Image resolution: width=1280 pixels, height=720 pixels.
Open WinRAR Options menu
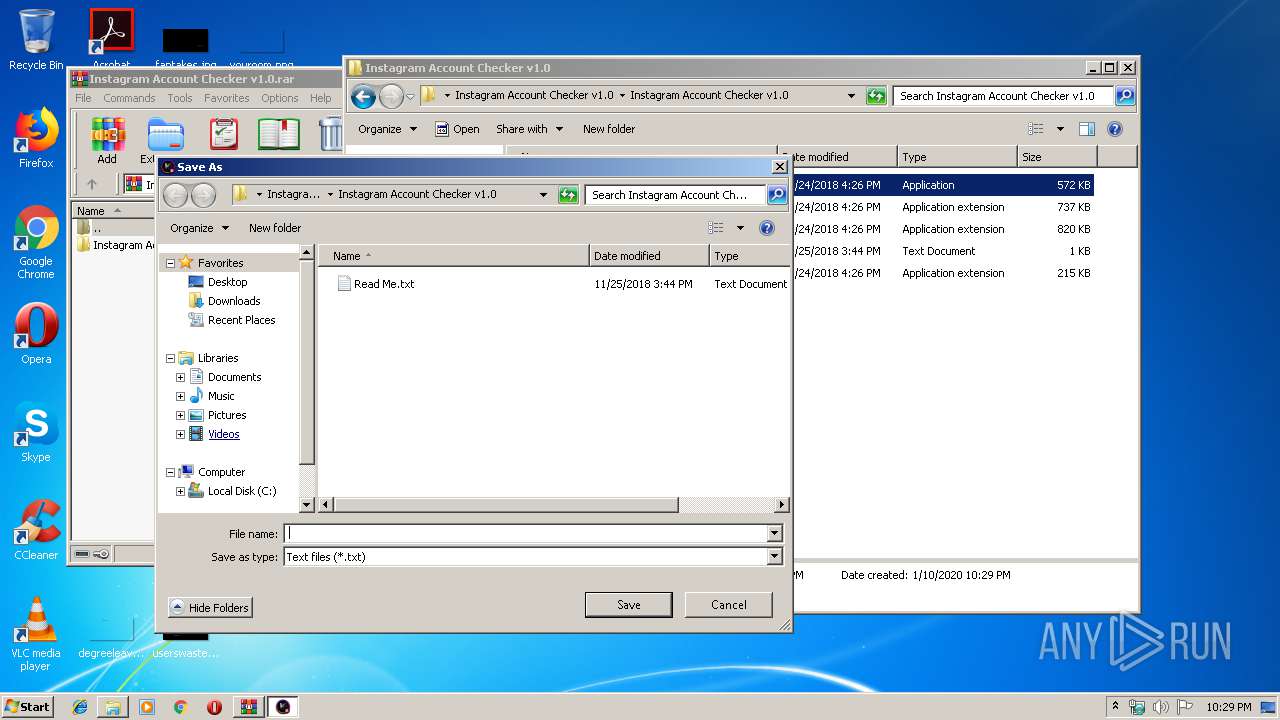tap(280, 98)
